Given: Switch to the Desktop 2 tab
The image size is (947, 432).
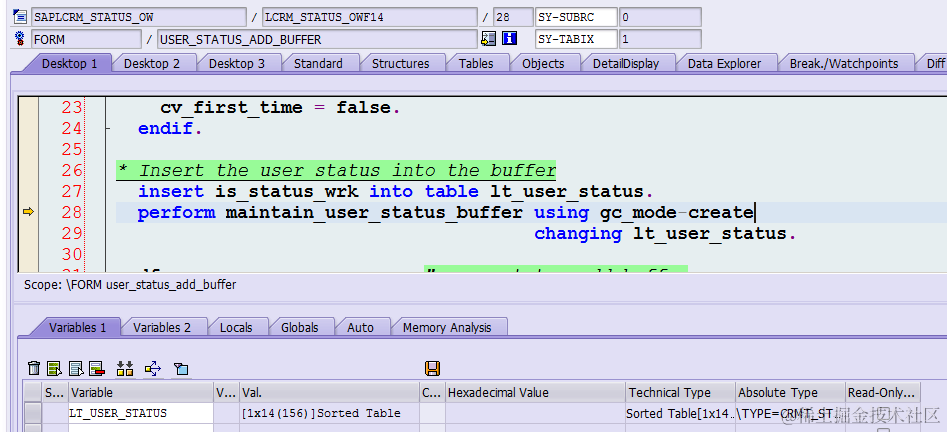Looking at the screenshot, I should [x=152, y=63].
